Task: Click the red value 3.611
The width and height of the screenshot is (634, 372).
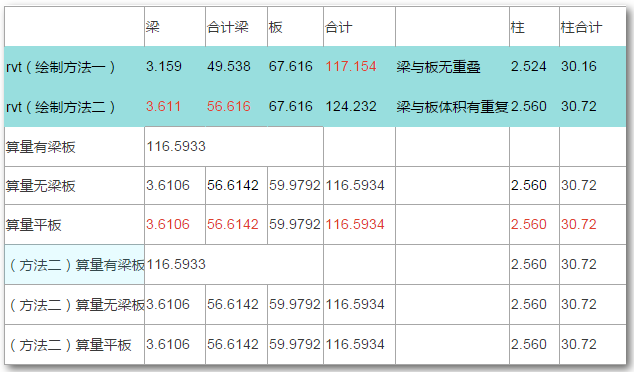Action: (x=163, y=106)
